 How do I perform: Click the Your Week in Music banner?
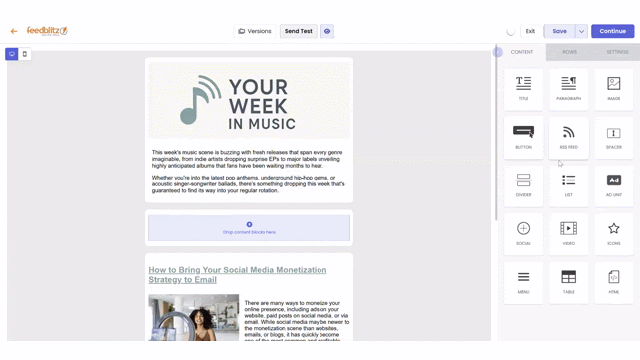click(x=249, y=101)
